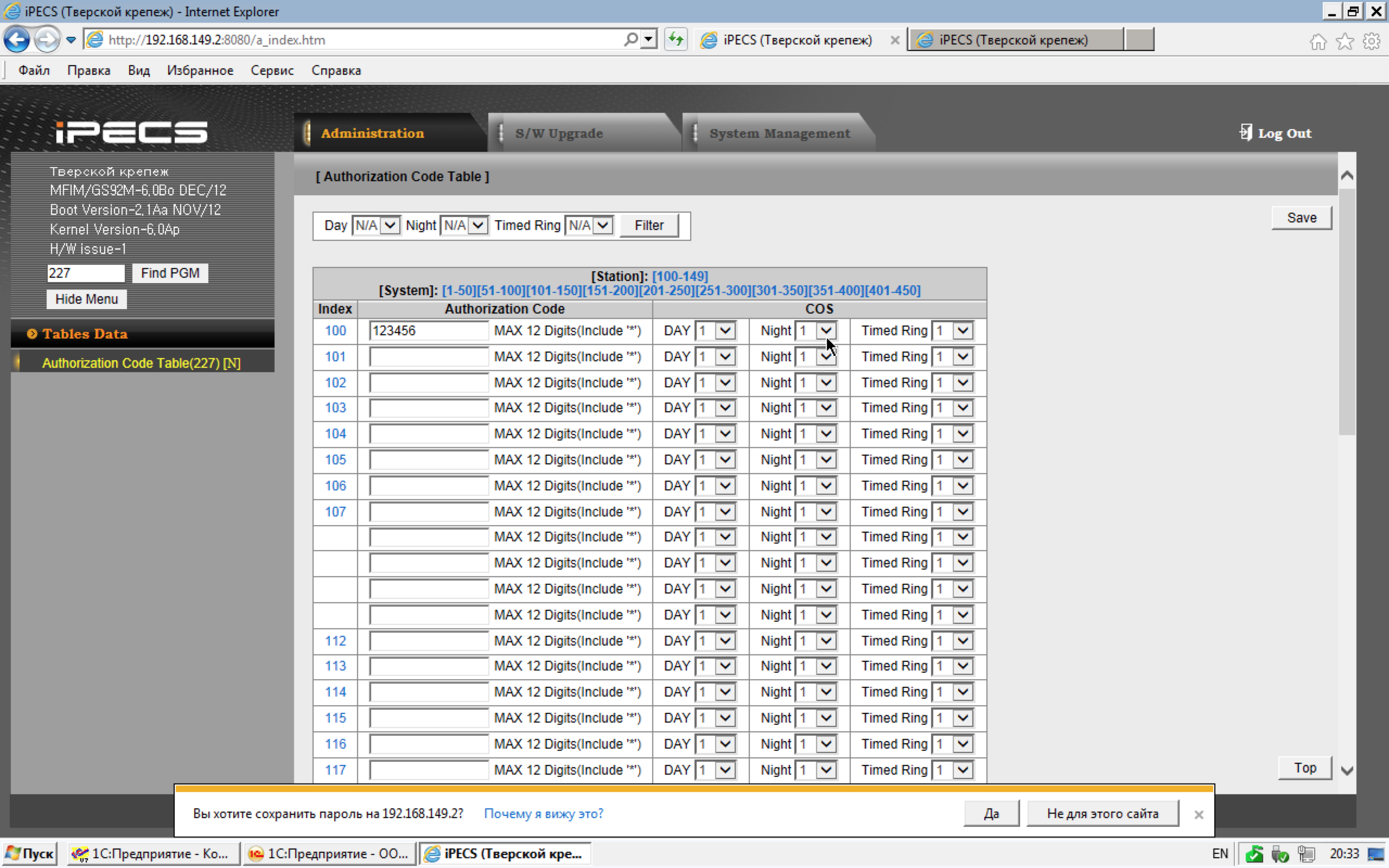1389x868 pixels.
Task: Dismiss the save password notification bar
Action: (x=1199, y=814)
